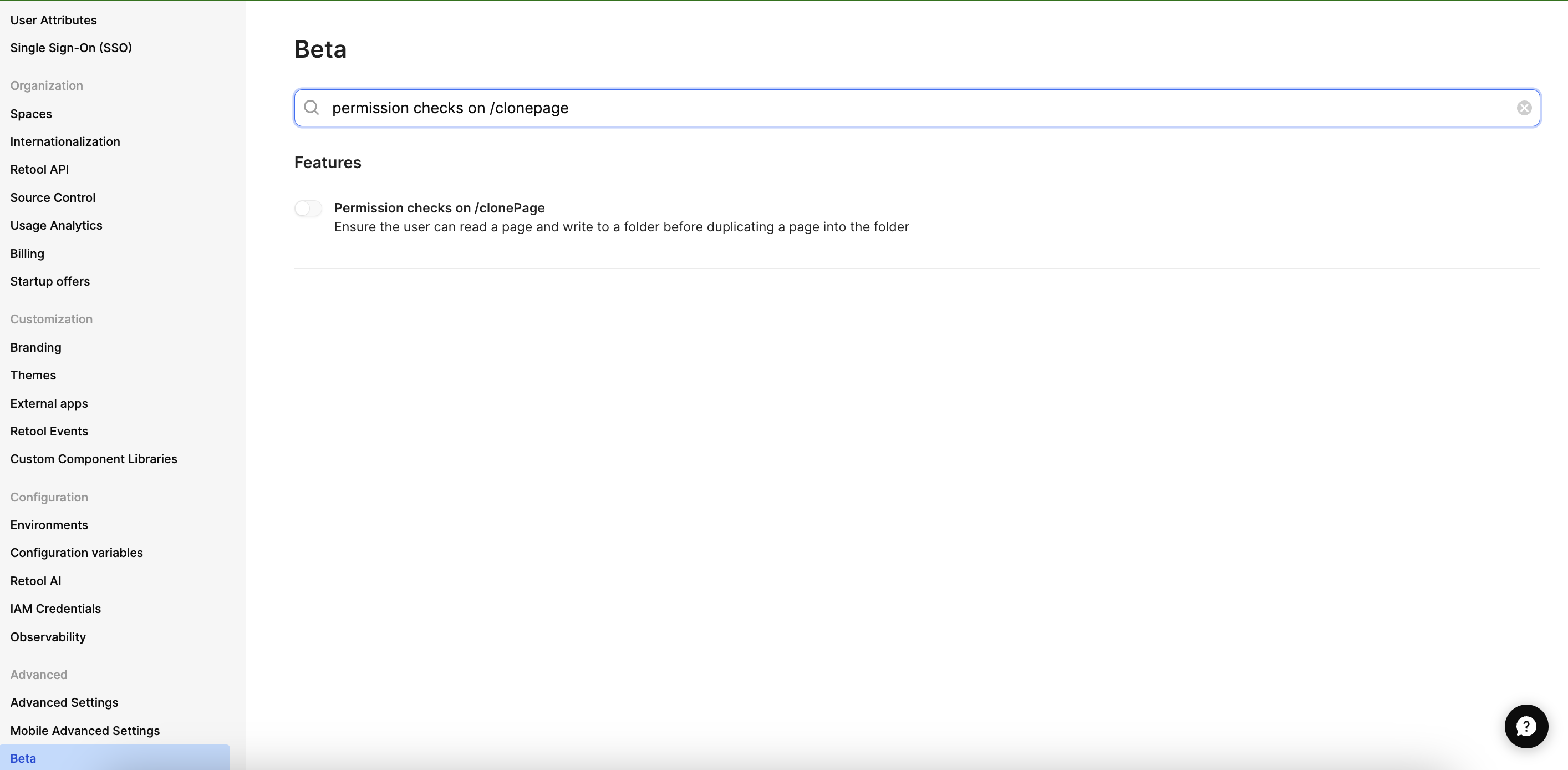Open Mobile Advanced Settings
This screenshot has height=770, width=1568.
click(x=85, y=731)
